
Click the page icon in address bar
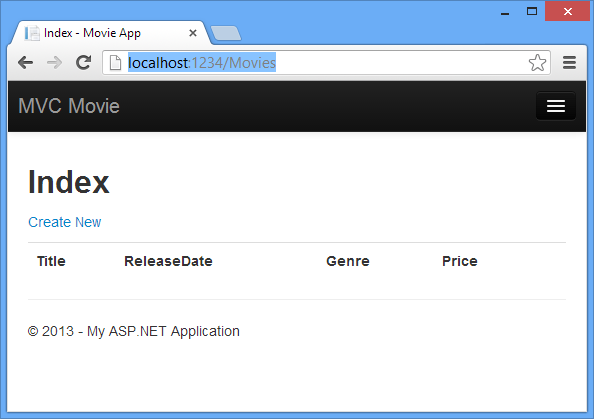click(115, 63)
